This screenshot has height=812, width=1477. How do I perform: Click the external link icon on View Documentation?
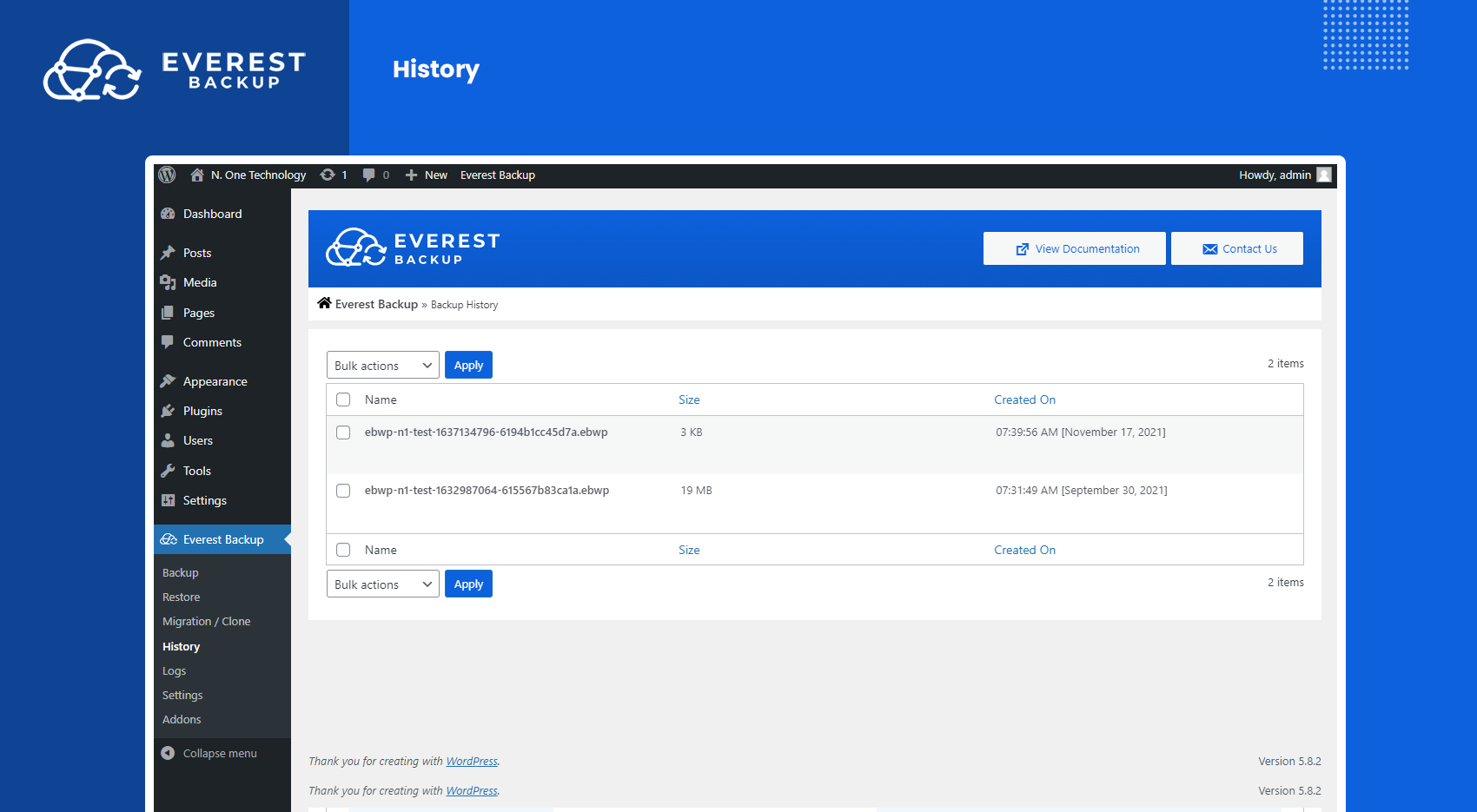tap(1023, 249)
